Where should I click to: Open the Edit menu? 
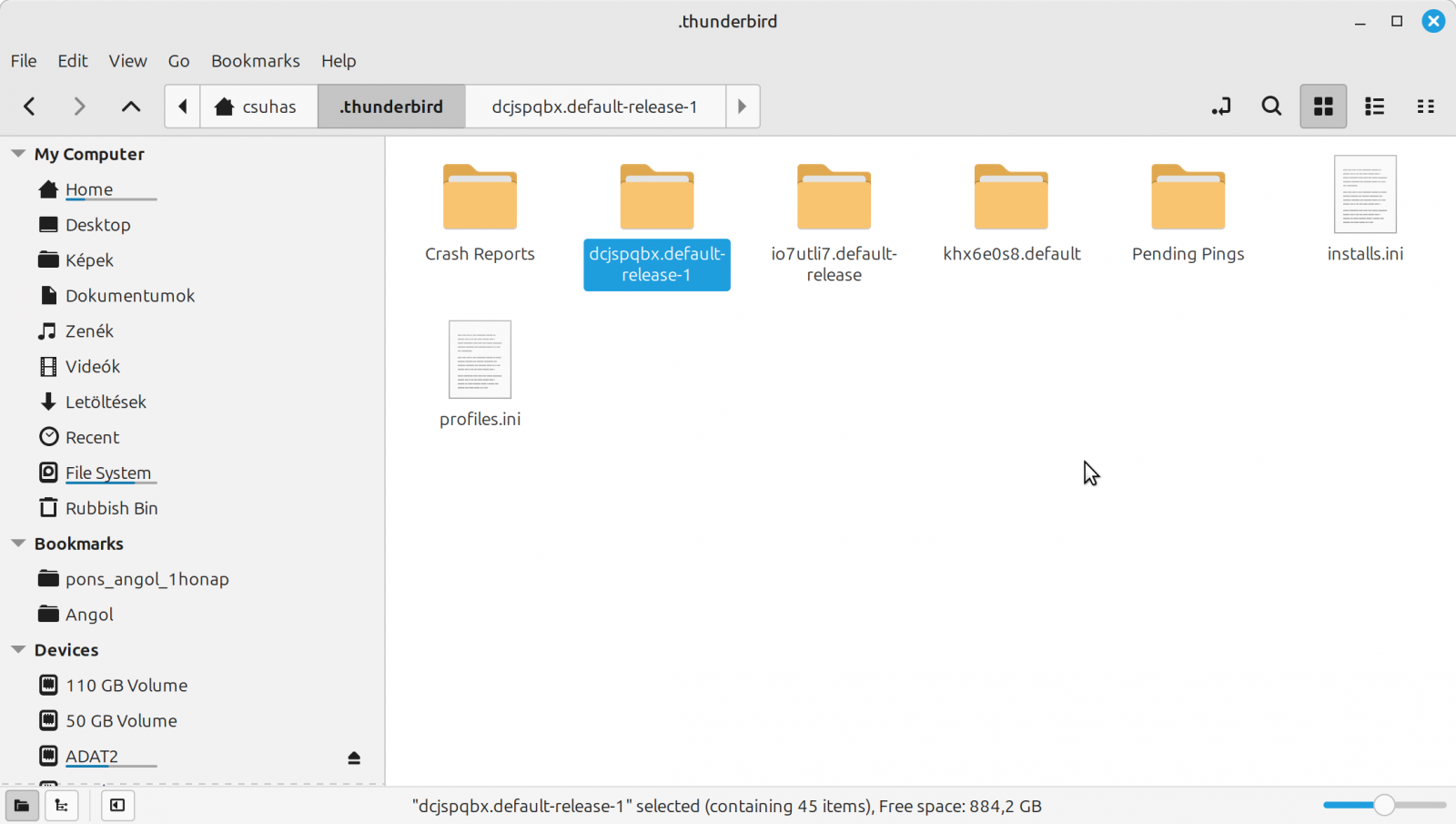(x=73, y=61)
